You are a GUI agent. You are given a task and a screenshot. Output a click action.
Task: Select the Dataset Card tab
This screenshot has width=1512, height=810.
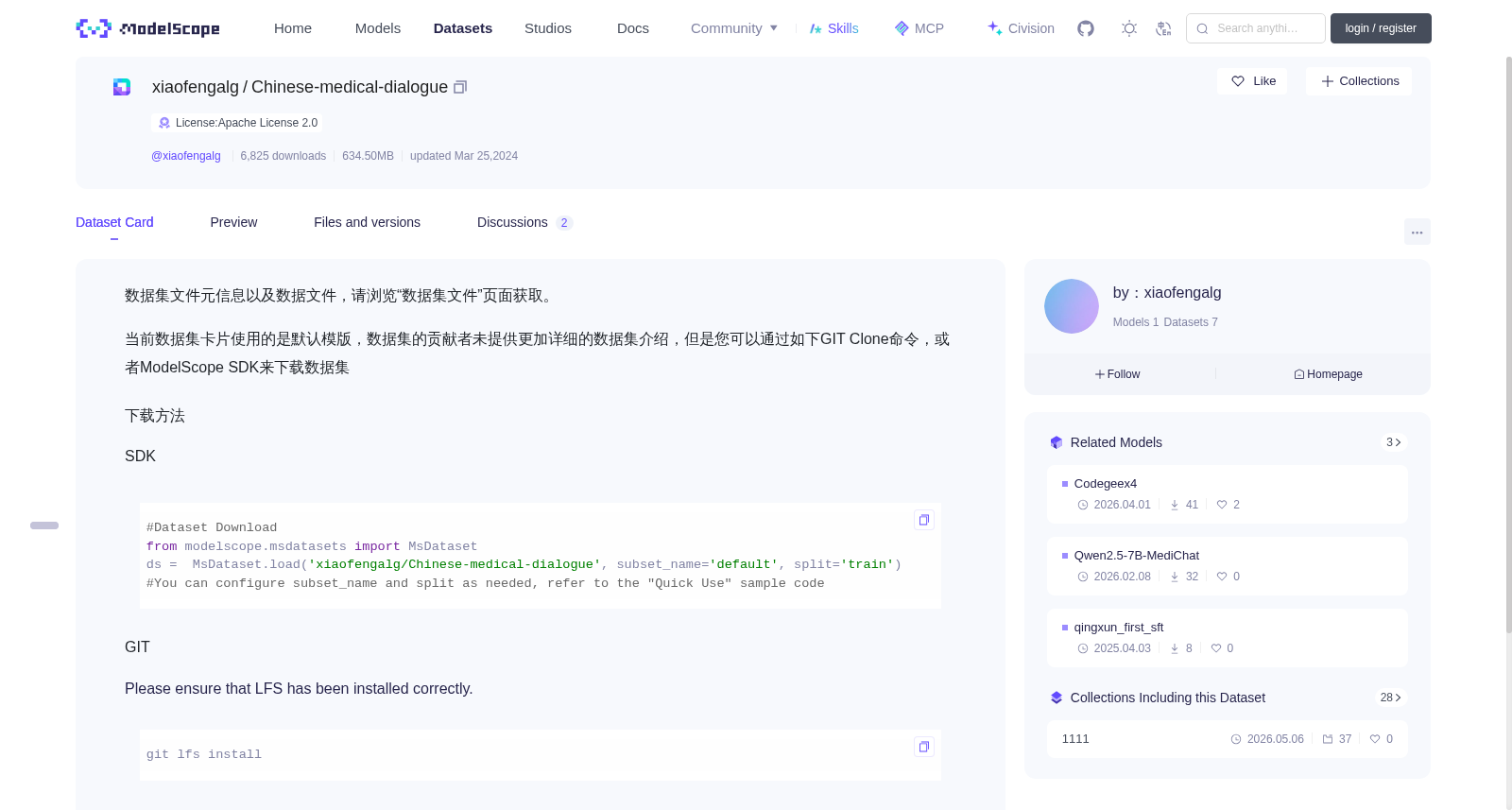click(114, 222)
